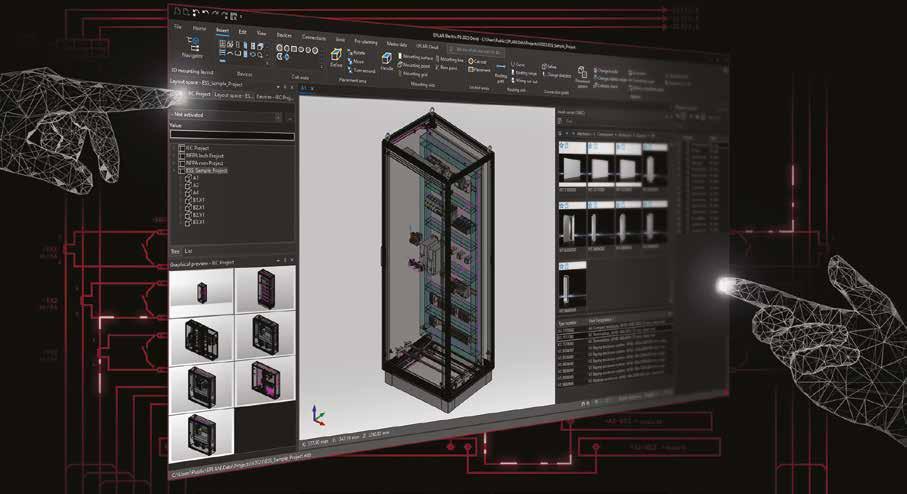
Task: Click the Rotate placement area command
Action: [357, 53]
